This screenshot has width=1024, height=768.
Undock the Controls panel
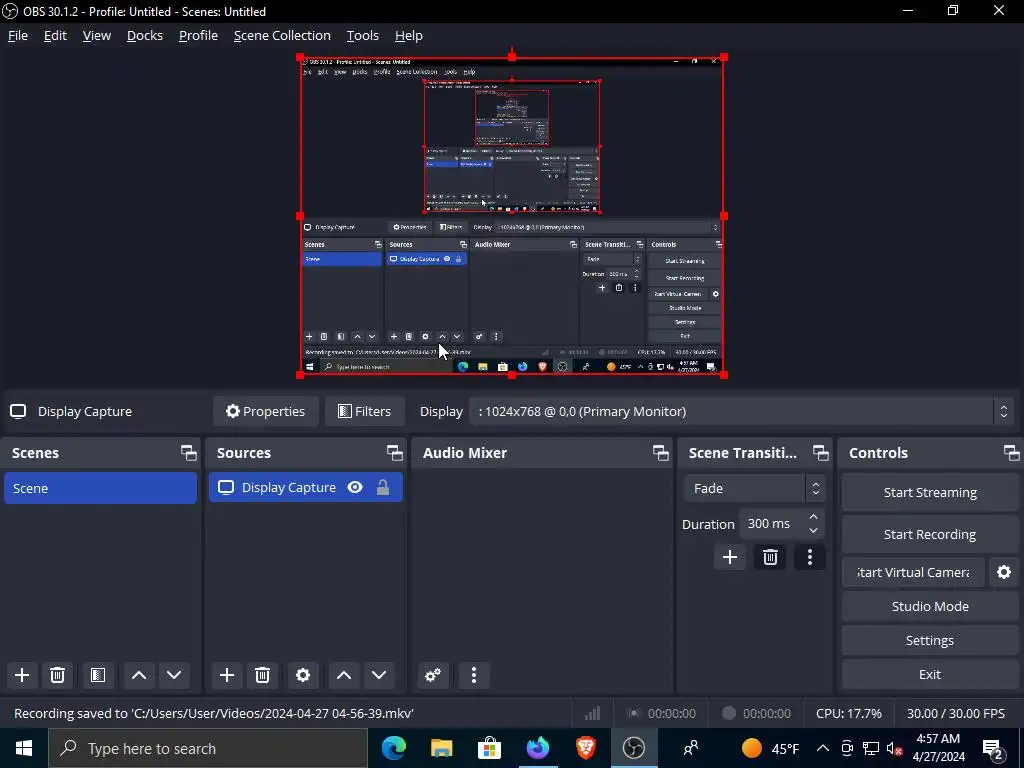point(1011,453)
